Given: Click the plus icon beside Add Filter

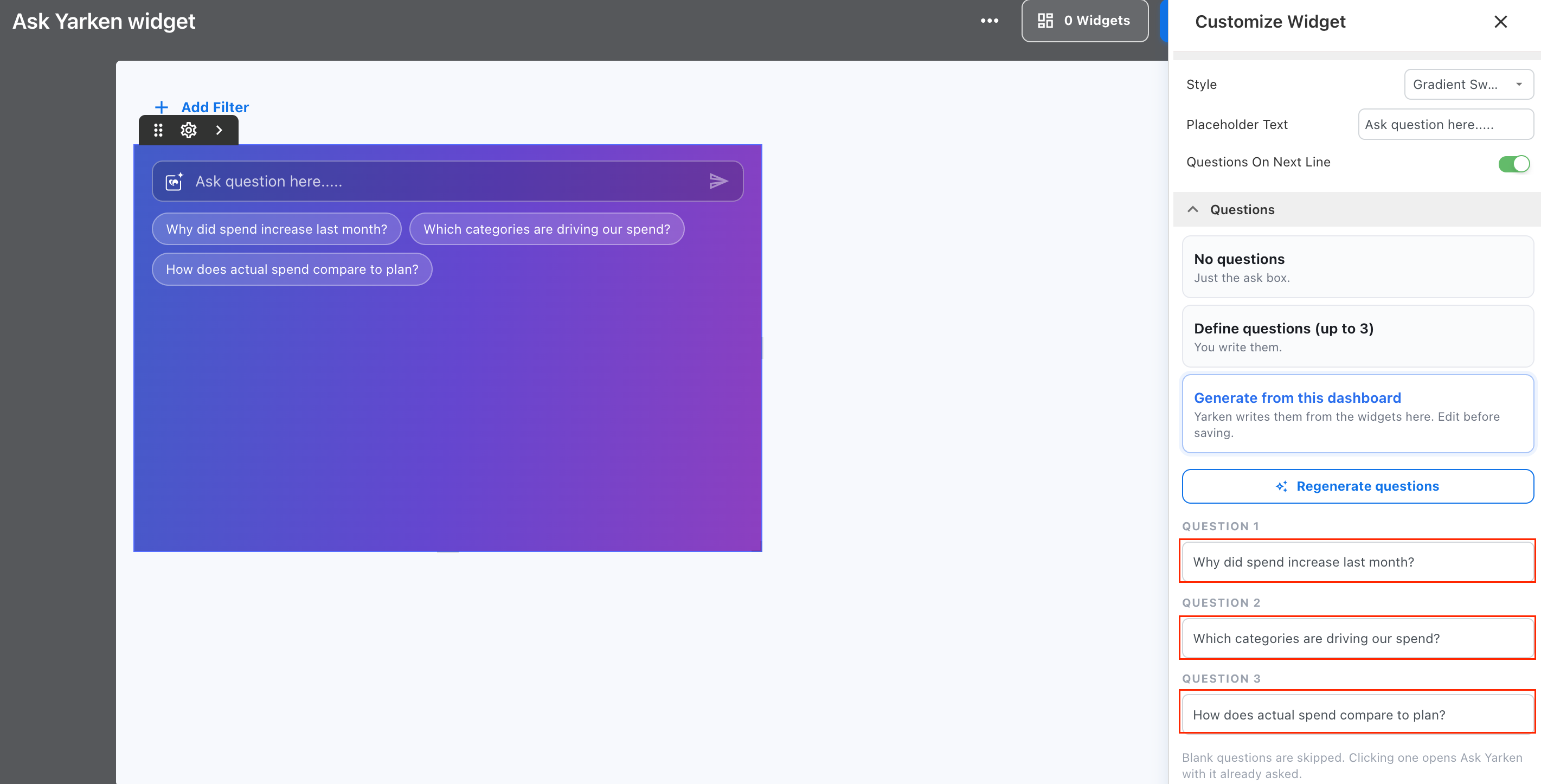Looking at the screenshot, I should pos(162,107).
